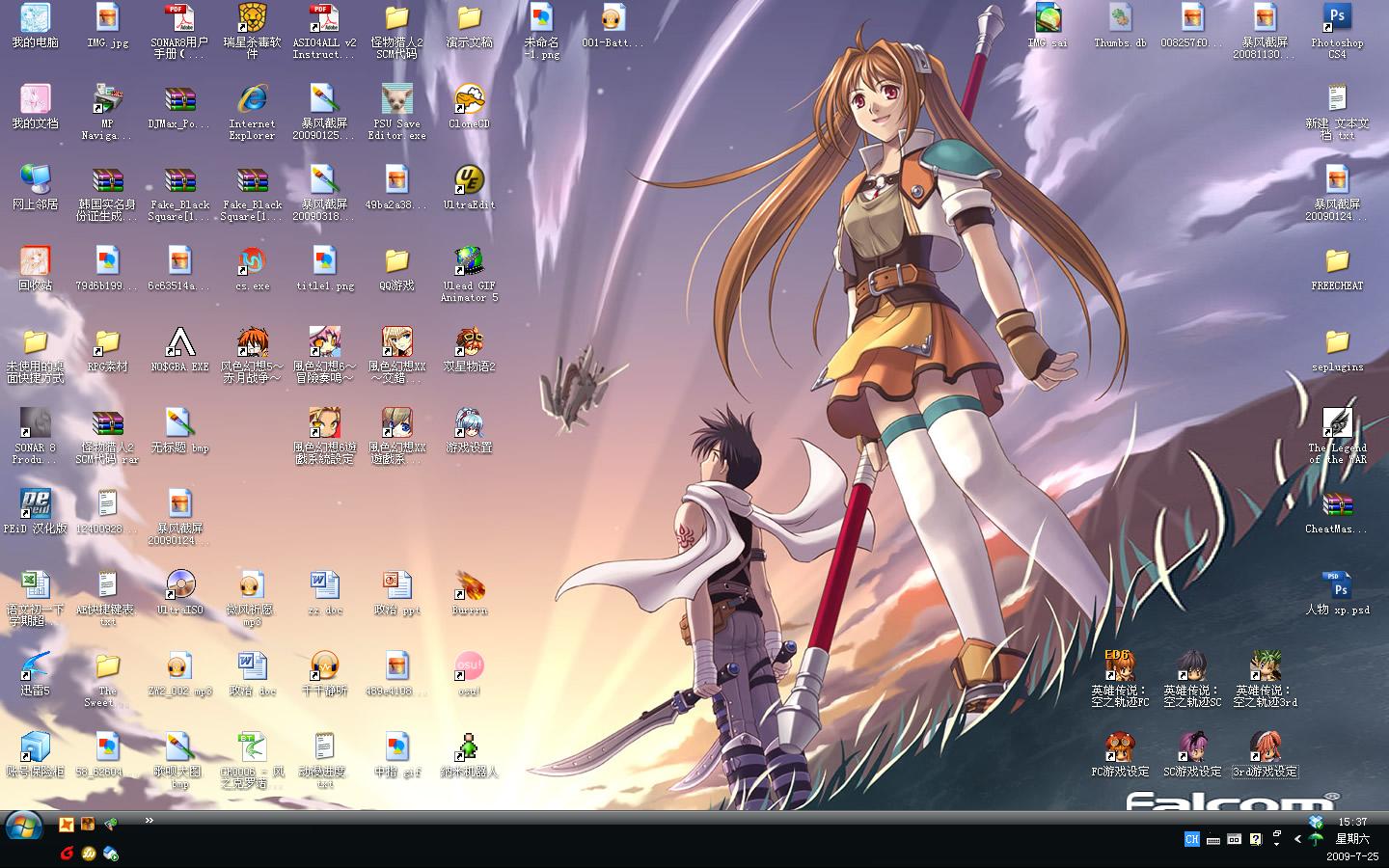
Task: Select the 3rd游戏设定 shortcut
Action: [x=1265, y=755]
